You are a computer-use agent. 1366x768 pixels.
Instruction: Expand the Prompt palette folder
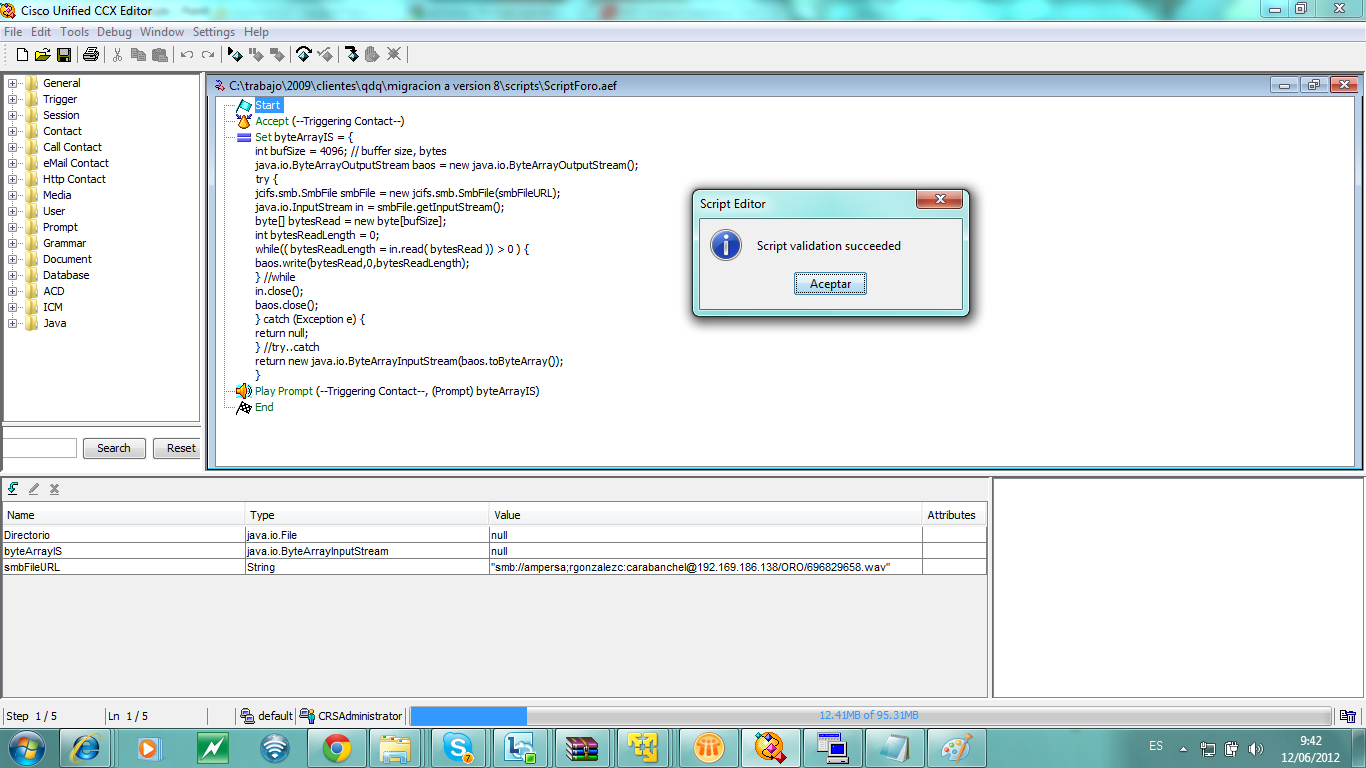pyautogui.click(x=12, y=227)
